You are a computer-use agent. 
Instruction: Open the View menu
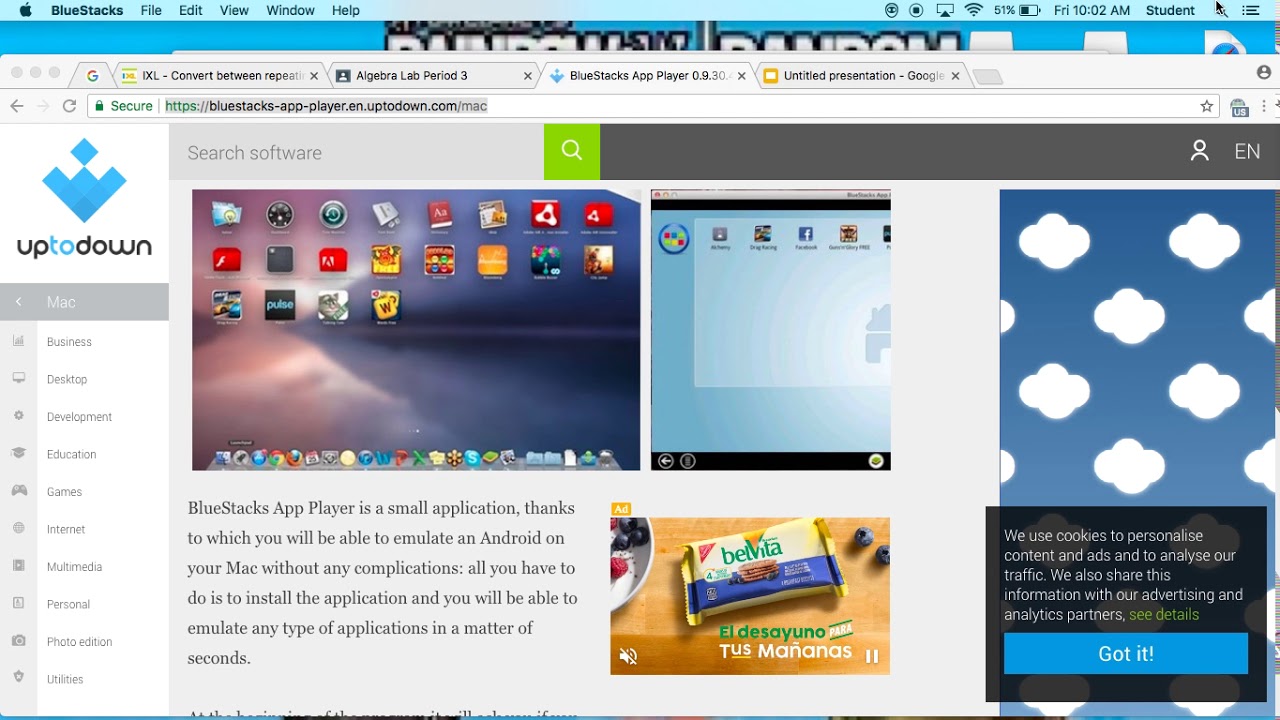click(234, 10)
